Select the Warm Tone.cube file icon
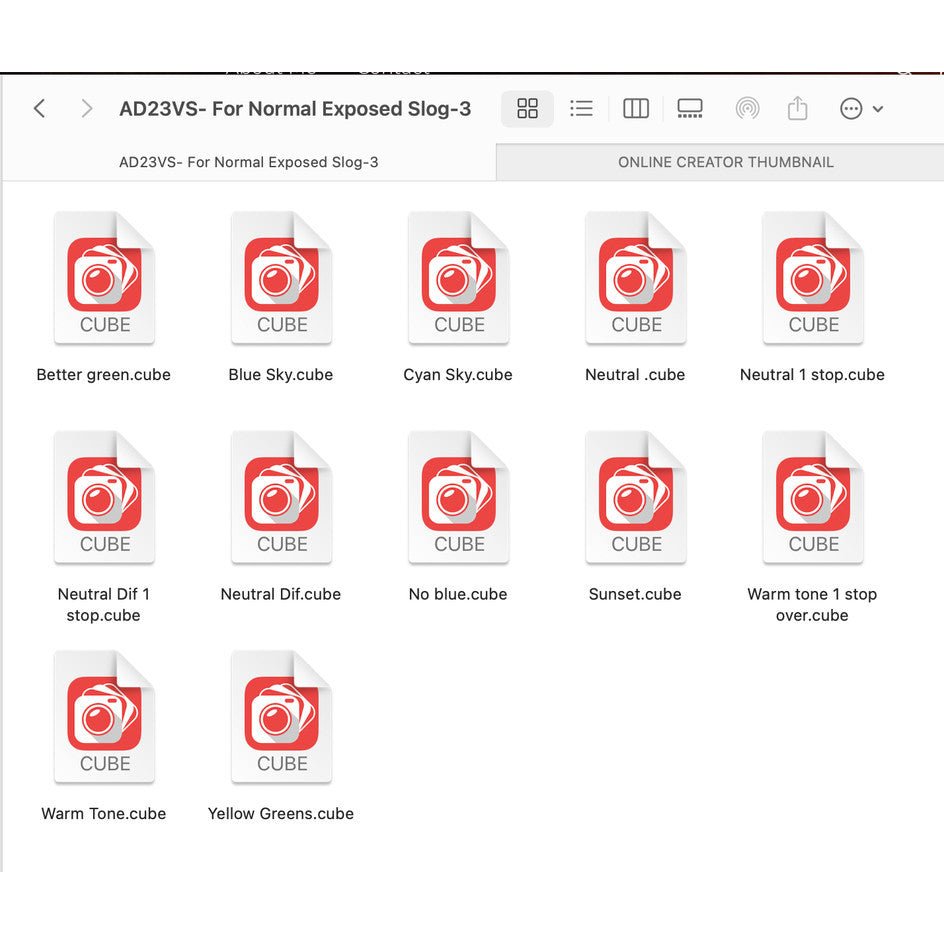The height and width of the screenshot is (944, 944). click(104, 717)
